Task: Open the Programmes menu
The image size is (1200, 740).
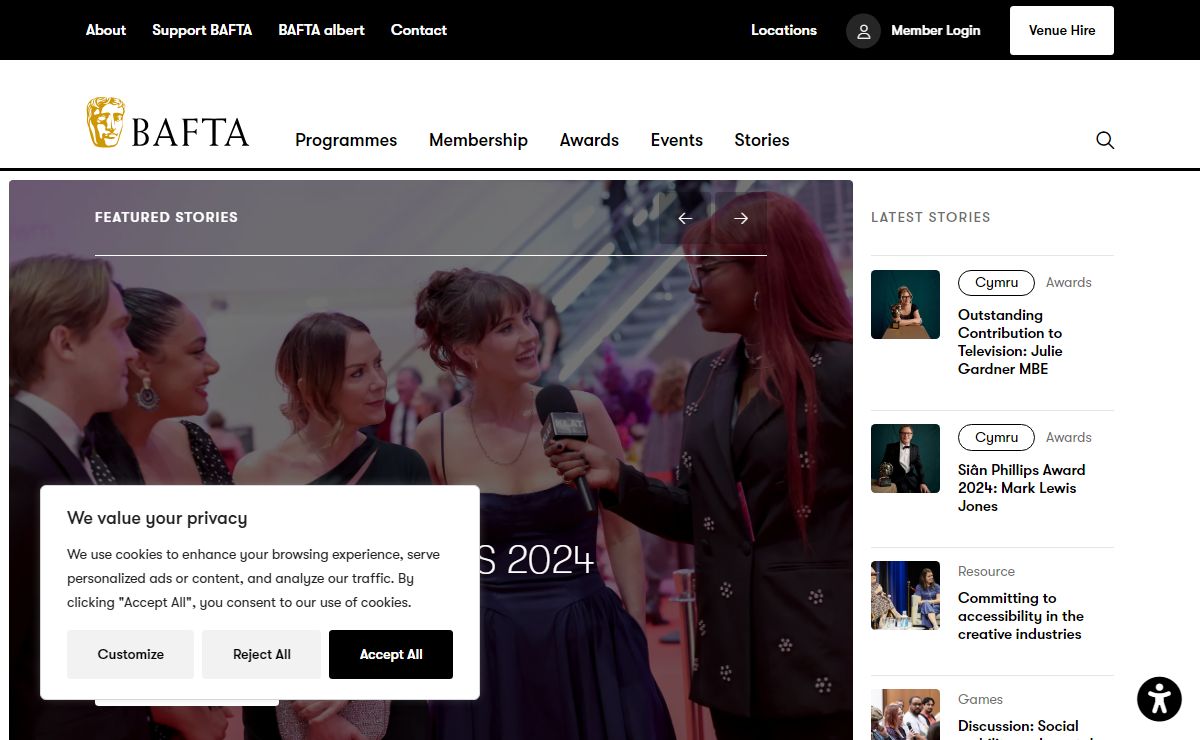Action: (x=346, y=140)
